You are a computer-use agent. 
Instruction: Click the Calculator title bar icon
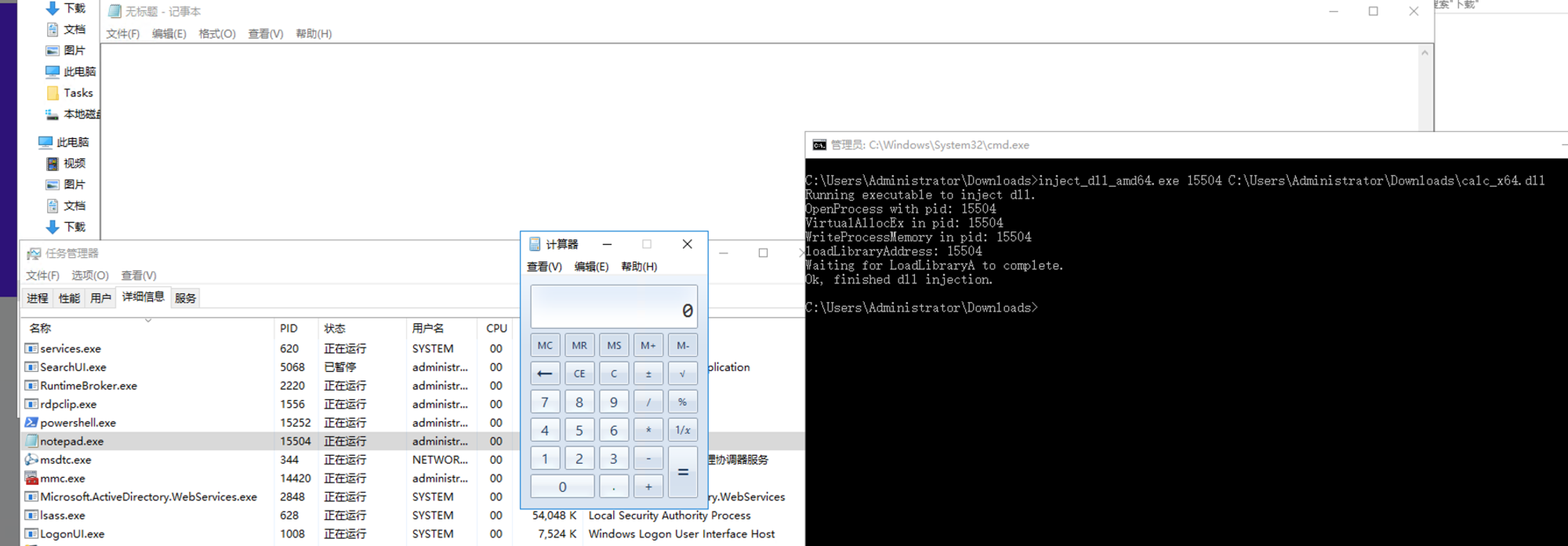(x=535, y=244)
